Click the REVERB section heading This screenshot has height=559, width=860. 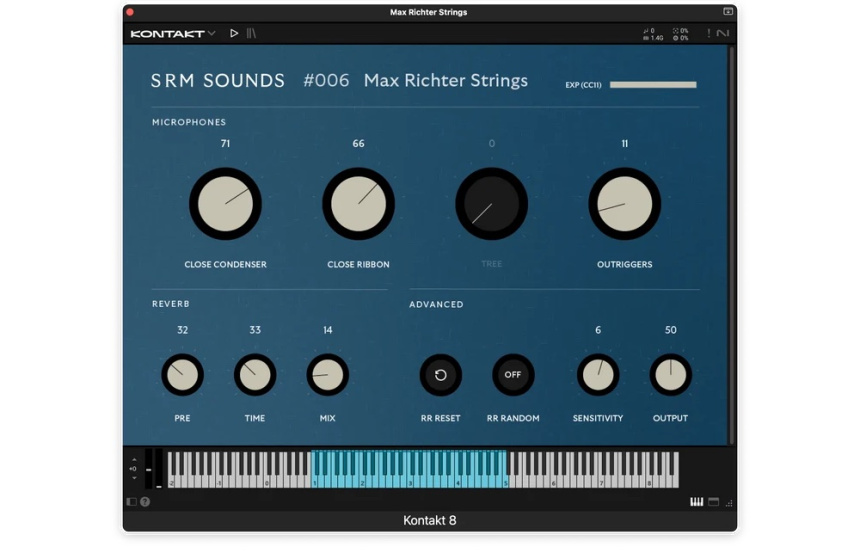[x=171, y=304]
